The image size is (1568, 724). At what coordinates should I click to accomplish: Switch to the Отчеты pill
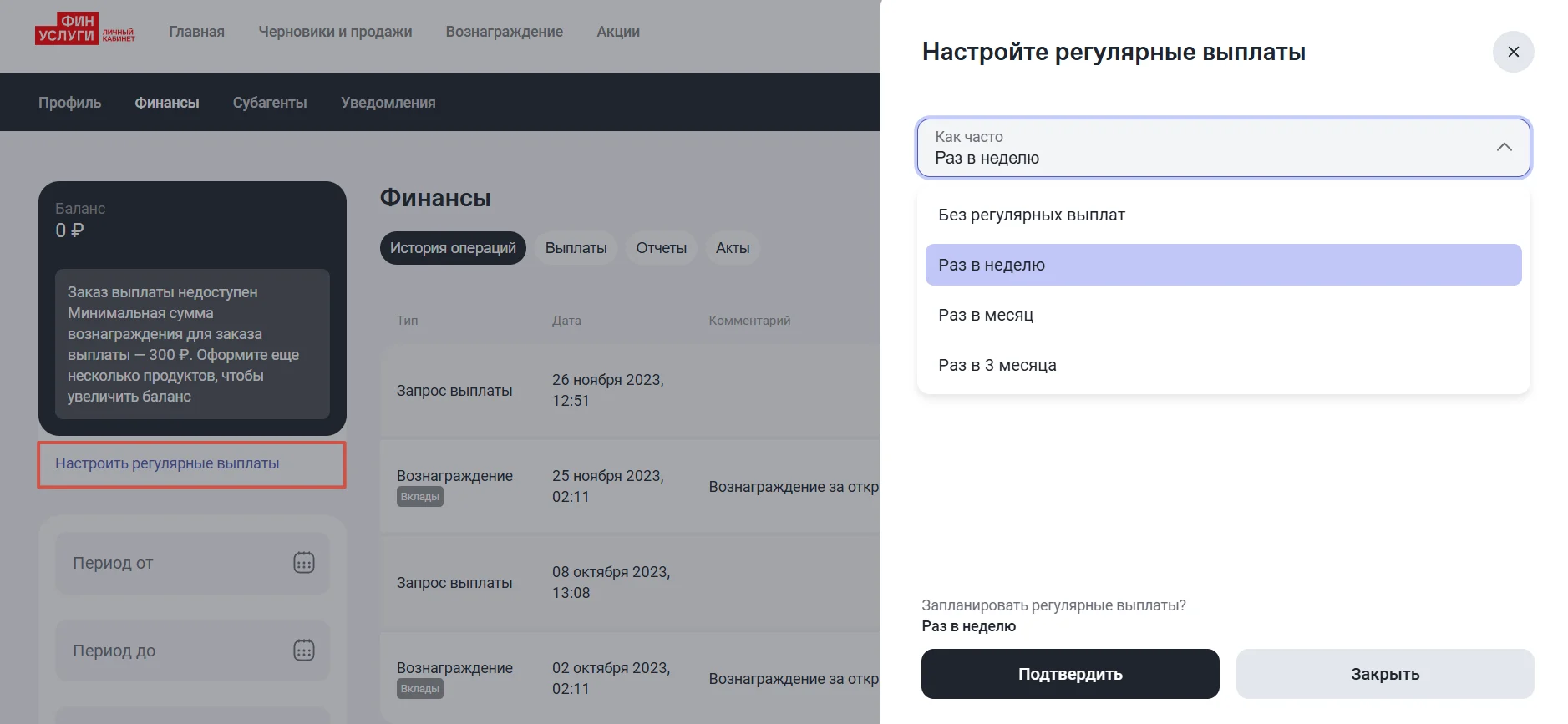(661, 248)
